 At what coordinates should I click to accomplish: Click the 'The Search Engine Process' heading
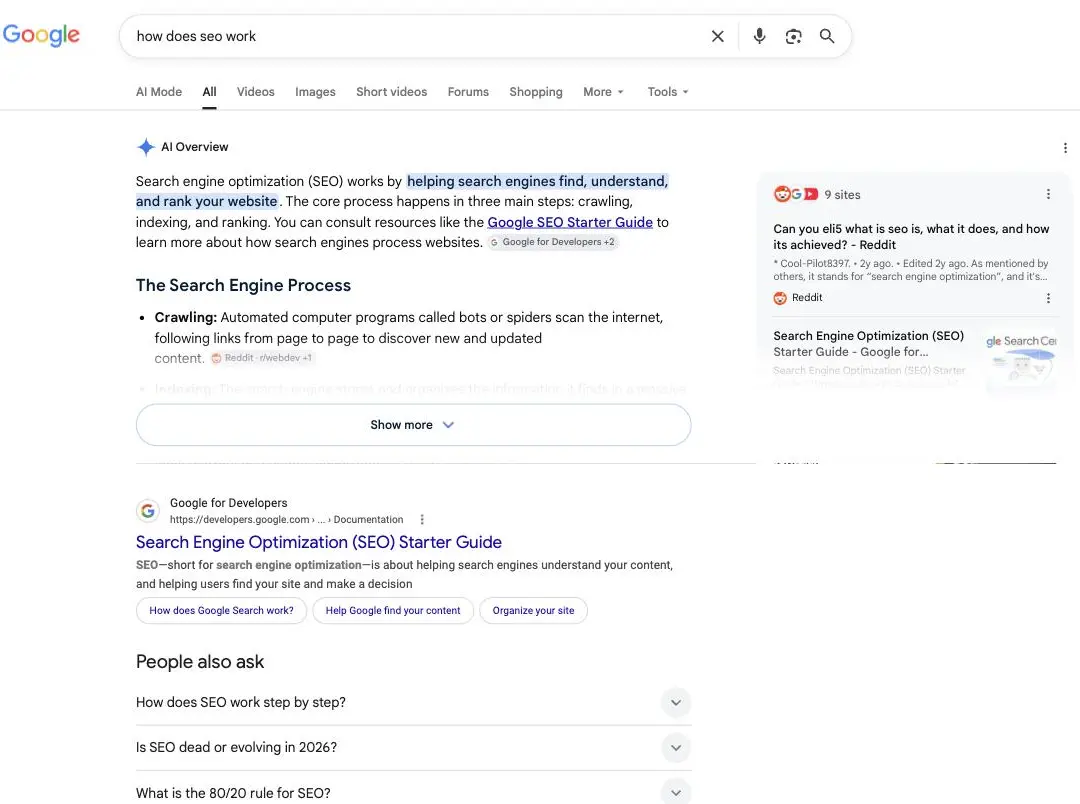[x=243, y=285]
